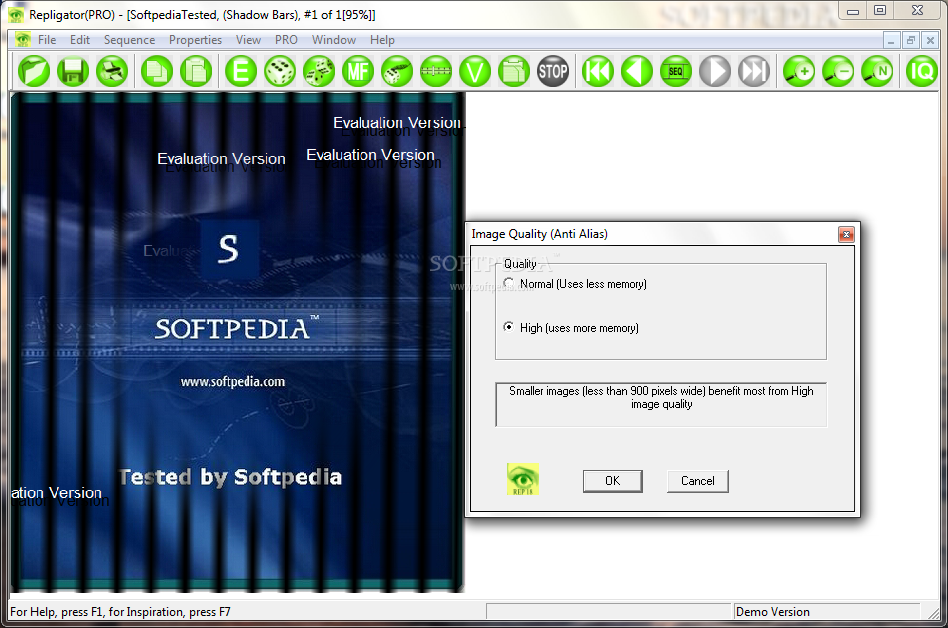Click the green E effect icon

pos(241,71)
